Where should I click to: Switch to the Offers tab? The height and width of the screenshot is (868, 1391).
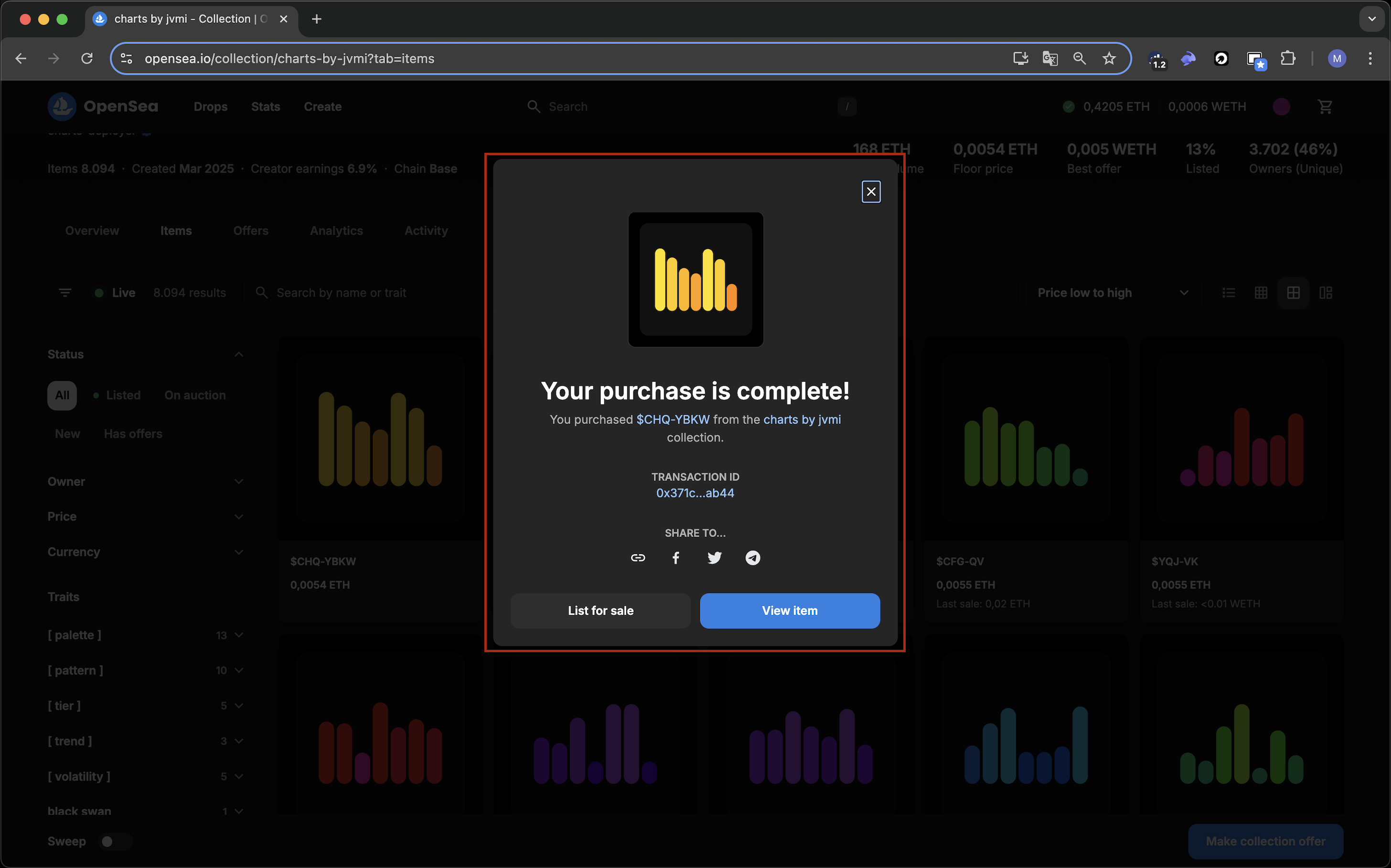pyautogui.click(x=250, y=231)
